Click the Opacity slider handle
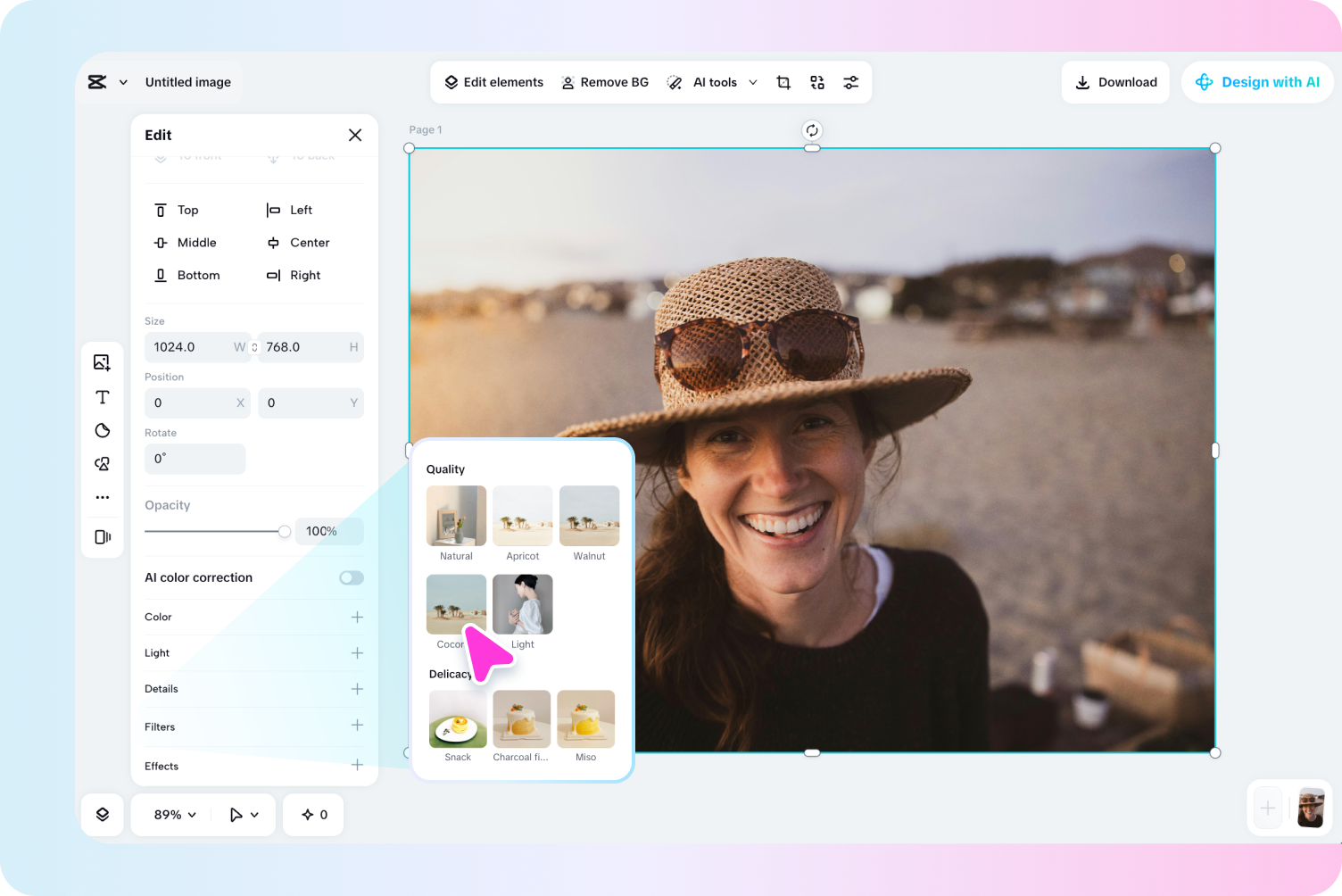The width and height of the screenshot is (1342, 896). [285, 532]
